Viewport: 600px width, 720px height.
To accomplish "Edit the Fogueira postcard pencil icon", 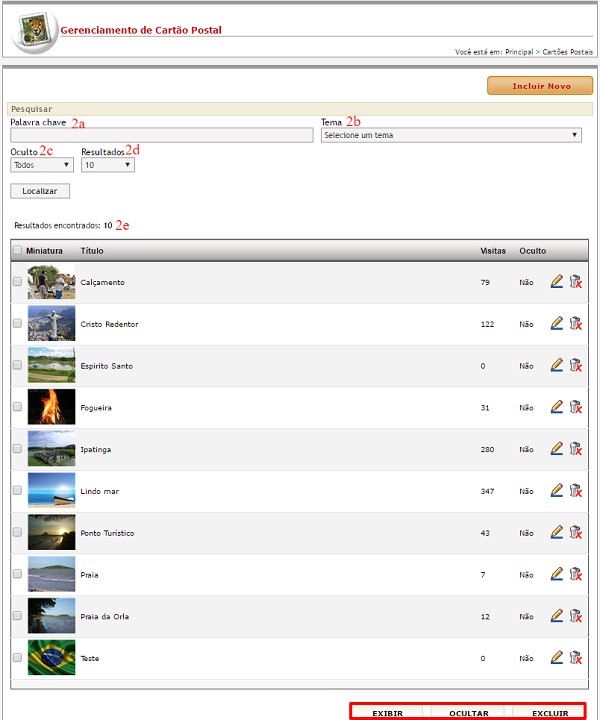I will coord(556,407).
